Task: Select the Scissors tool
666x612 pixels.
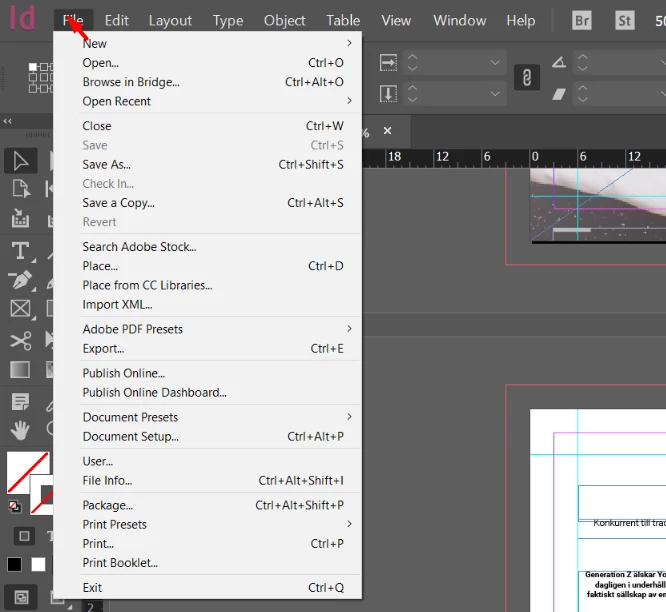Action: point(20,341)
